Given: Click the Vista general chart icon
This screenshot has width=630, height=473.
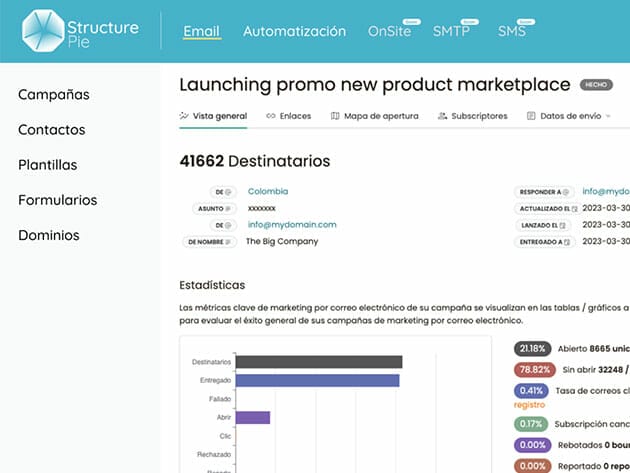Looking at the screenshot, I should (184, 116).
